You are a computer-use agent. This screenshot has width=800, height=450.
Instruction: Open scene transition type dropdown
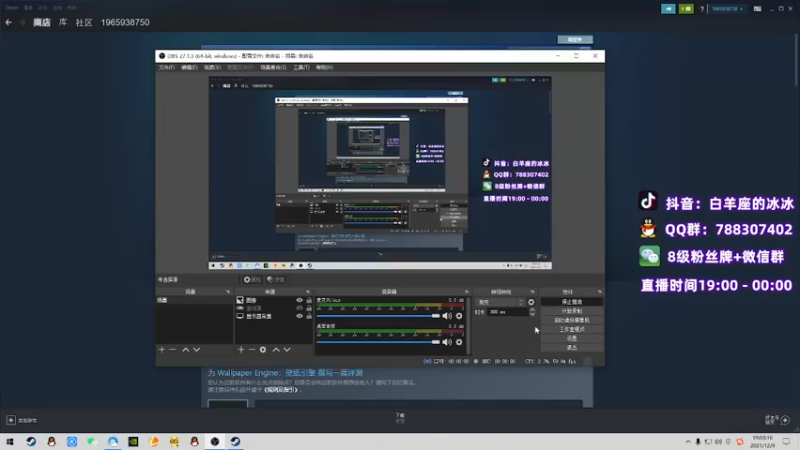click(499, 302)
